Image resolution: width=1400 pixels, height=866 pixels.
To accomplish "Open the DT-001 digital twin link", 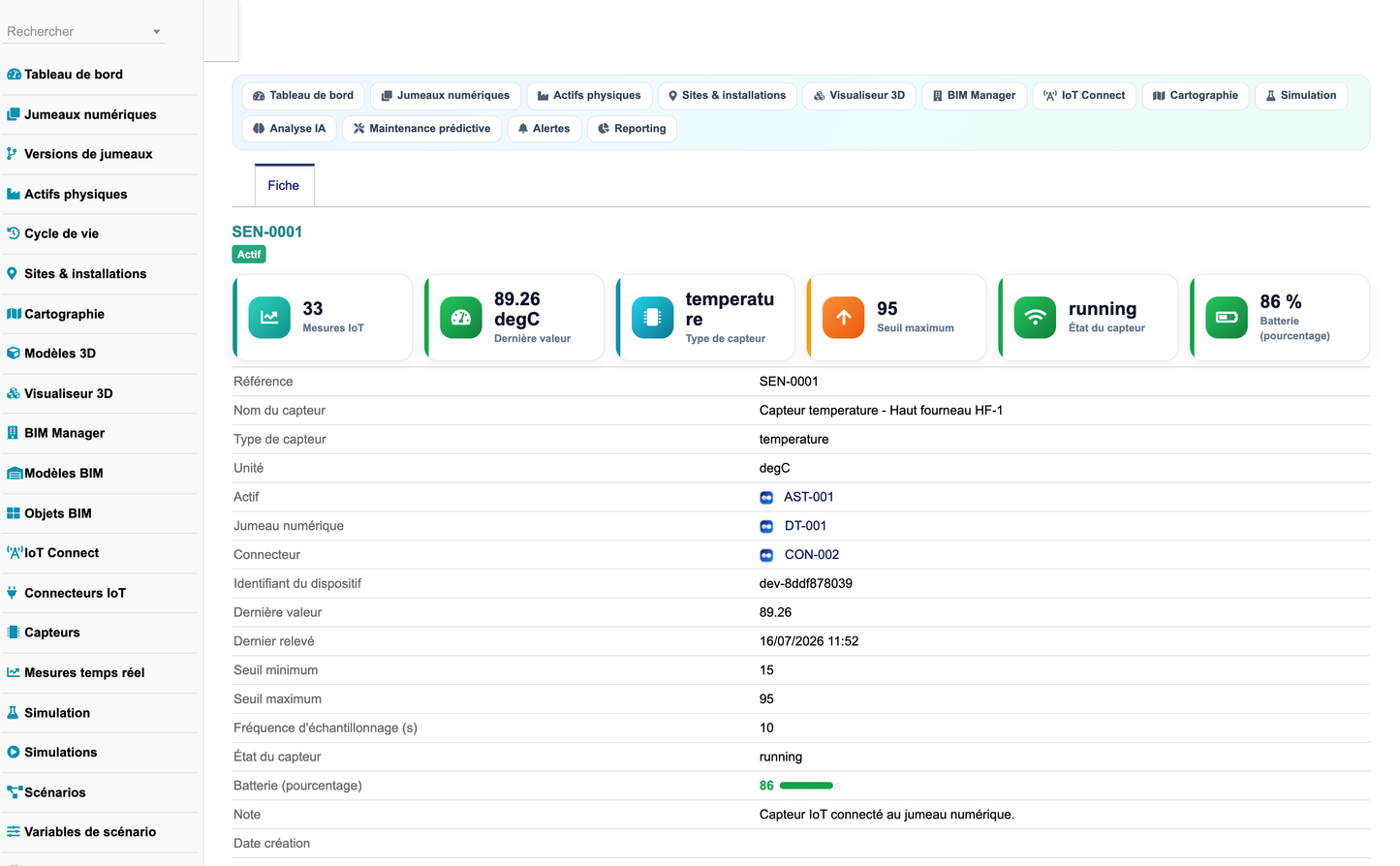I will pos(805,526).
